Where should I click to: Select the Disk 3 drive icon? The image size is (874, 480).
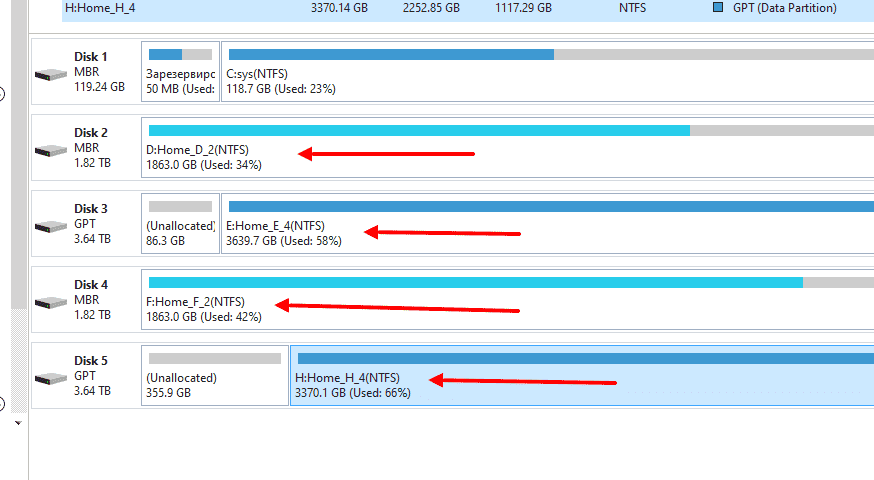click(x=50, y=227)
